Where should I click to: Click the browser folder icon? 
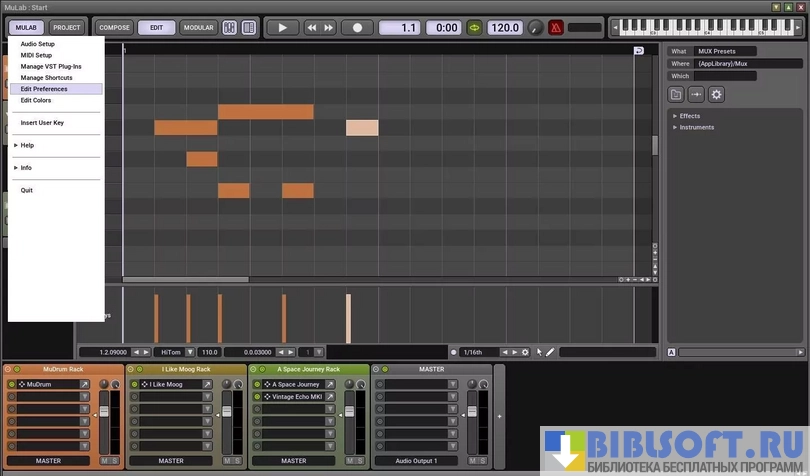click(677, 94)
